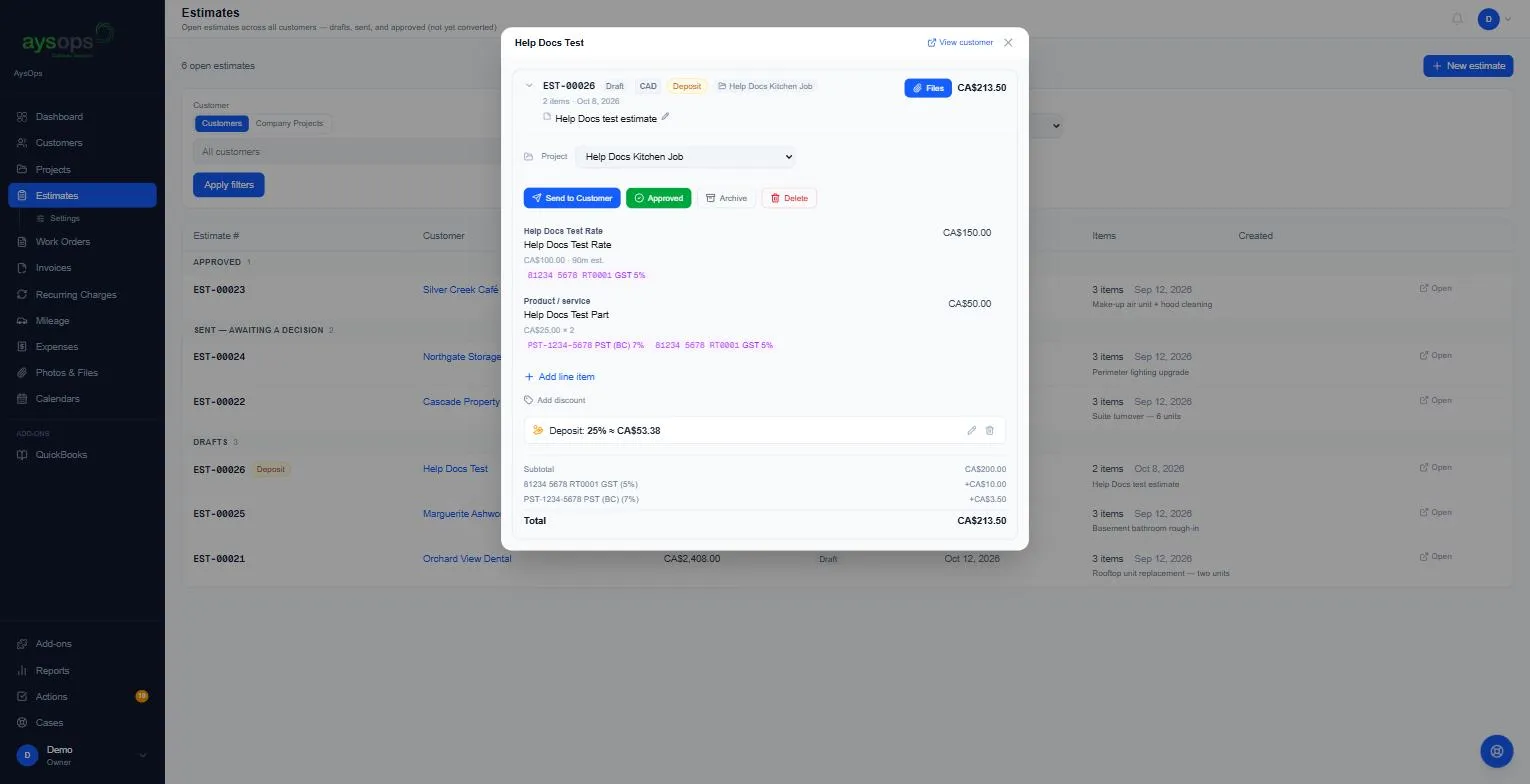This screenshot has width=1530, height=784.
Task: Mark the estimate as Approved
Action: click(658, 198)
